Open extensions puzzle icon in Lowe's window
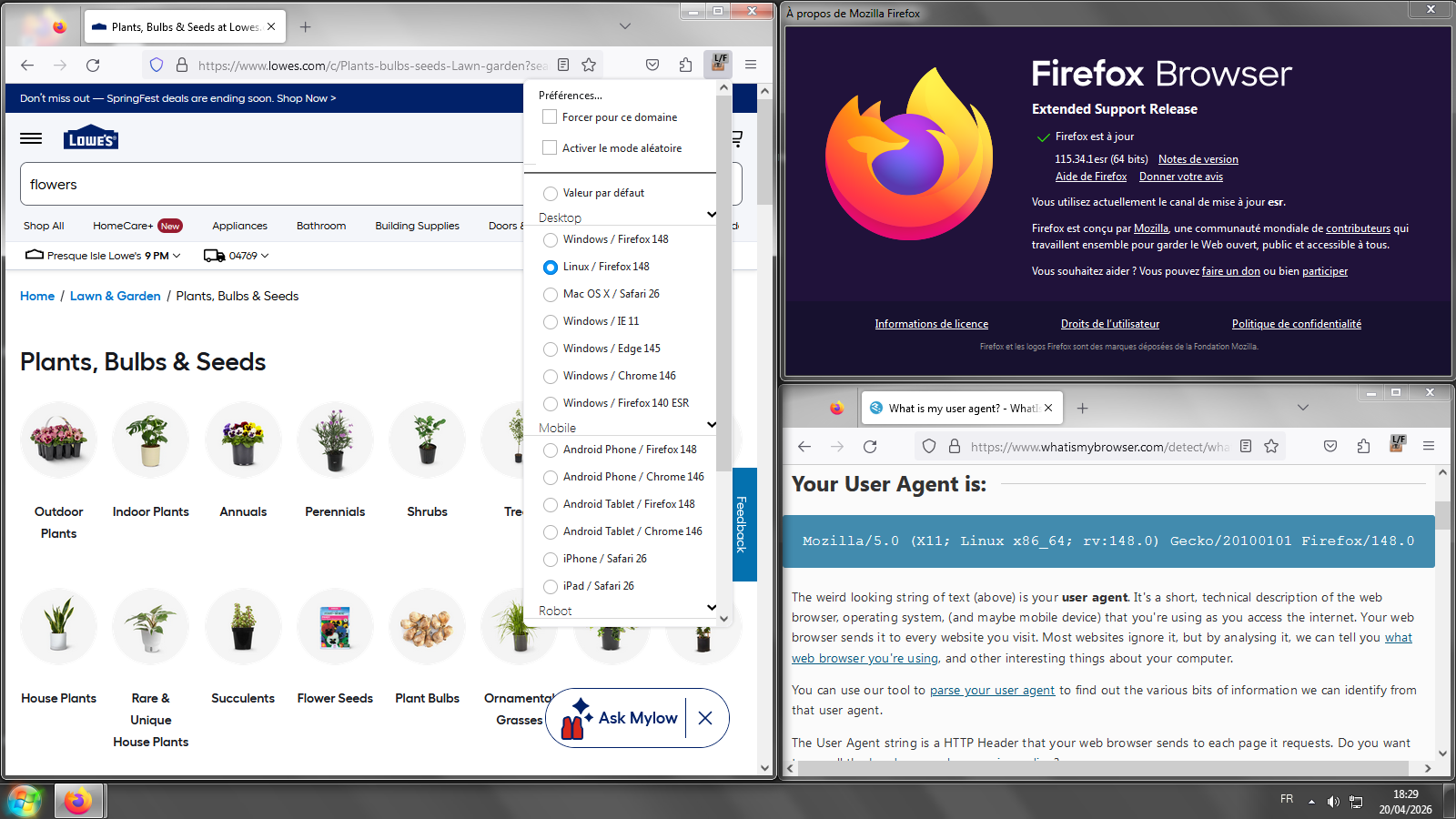The width and height of the screenshot is (1456, 819). [x=685, y=66]
